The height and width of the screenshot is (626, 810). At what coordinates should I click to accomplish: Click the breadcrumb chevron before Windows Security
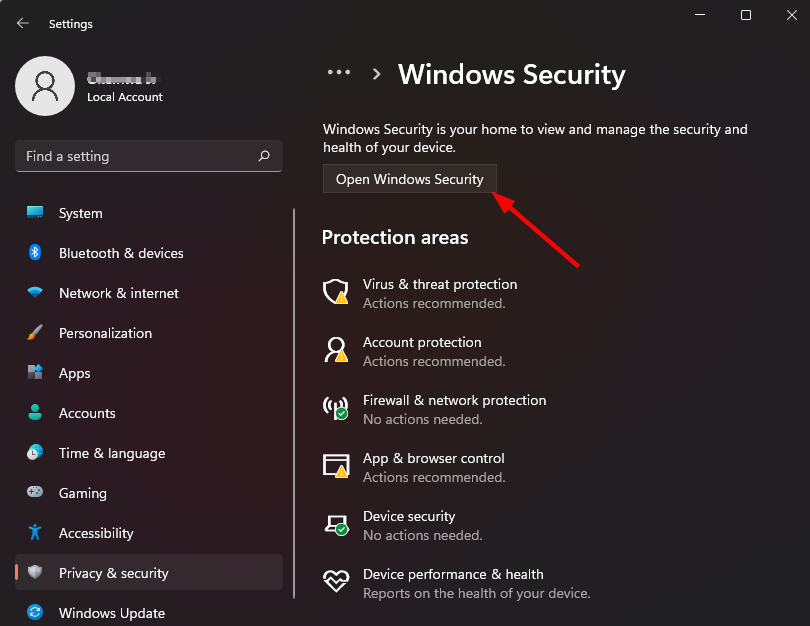pos(377,74)
